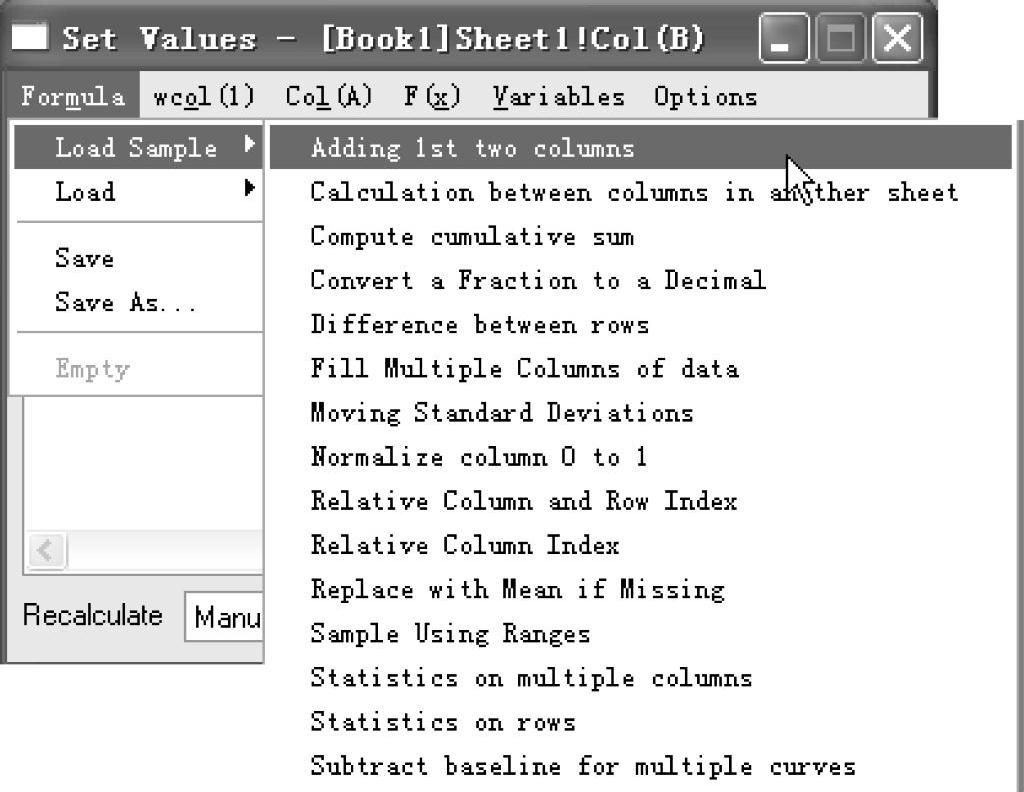Click the Set Values window icon

point(29,36)
